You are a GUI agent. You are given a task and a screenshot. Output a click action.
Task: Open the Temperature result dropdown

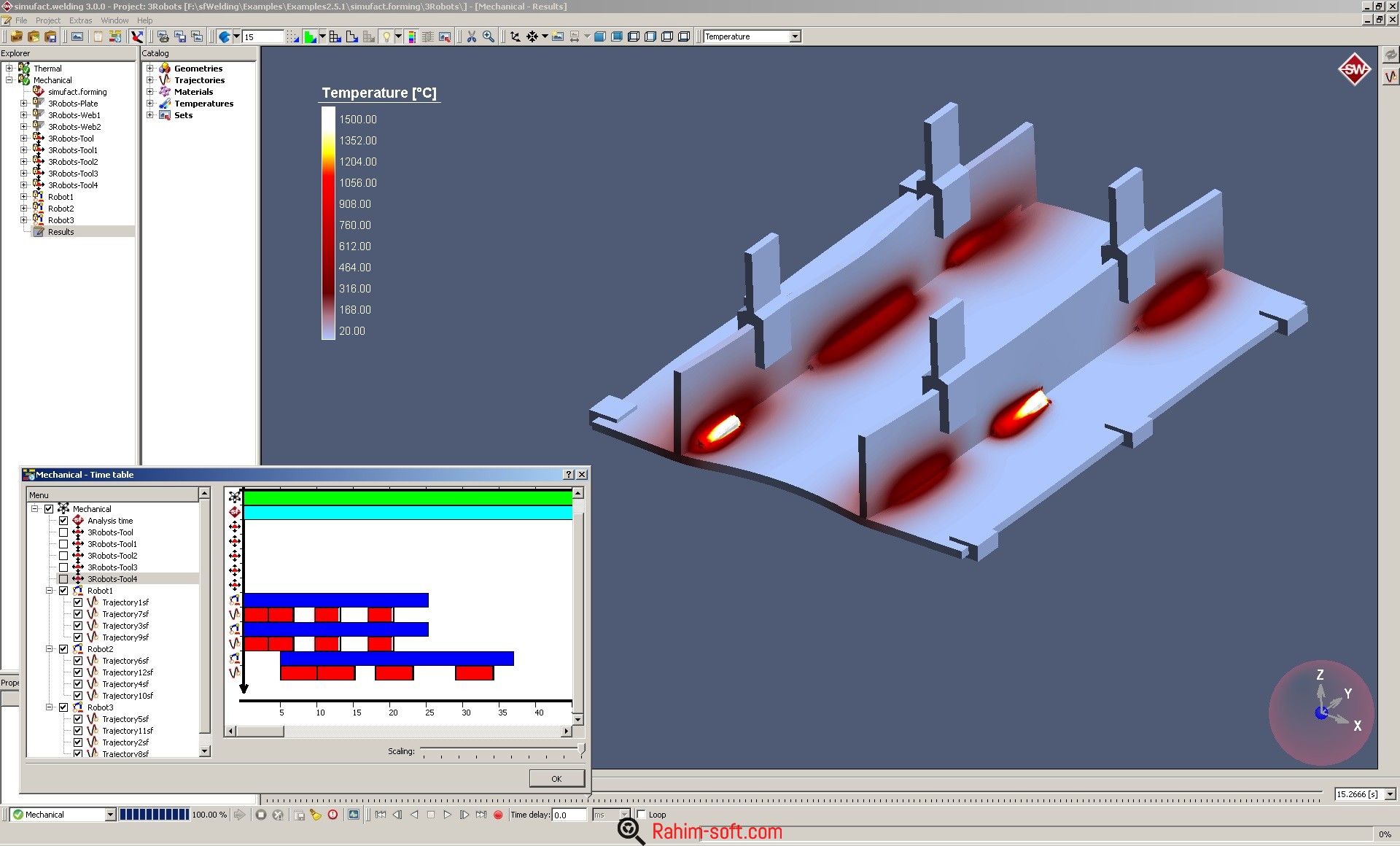(x=795, y=36)
